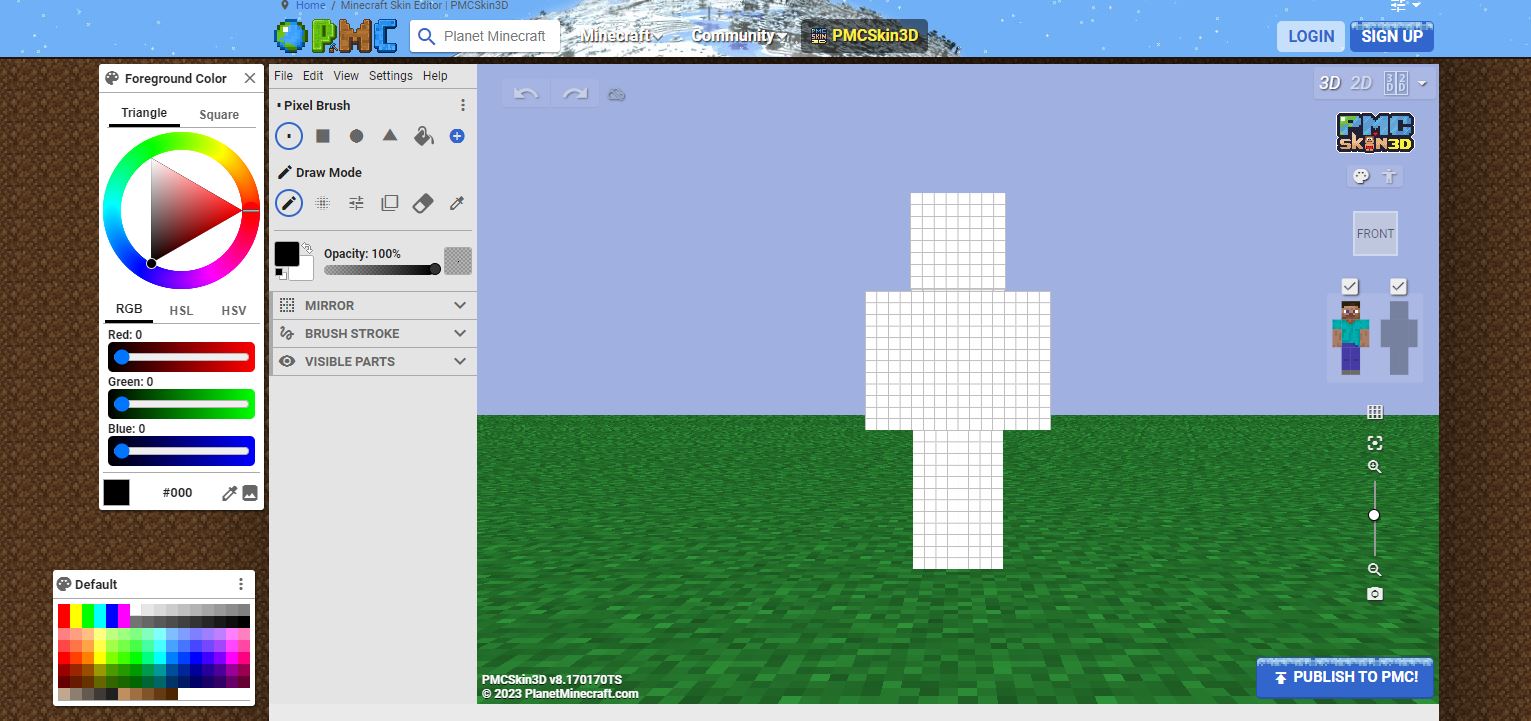Expand the BRUSH STROKE section
The height and width of the screenshot is (721, 1531).
[x=374, y=333]
